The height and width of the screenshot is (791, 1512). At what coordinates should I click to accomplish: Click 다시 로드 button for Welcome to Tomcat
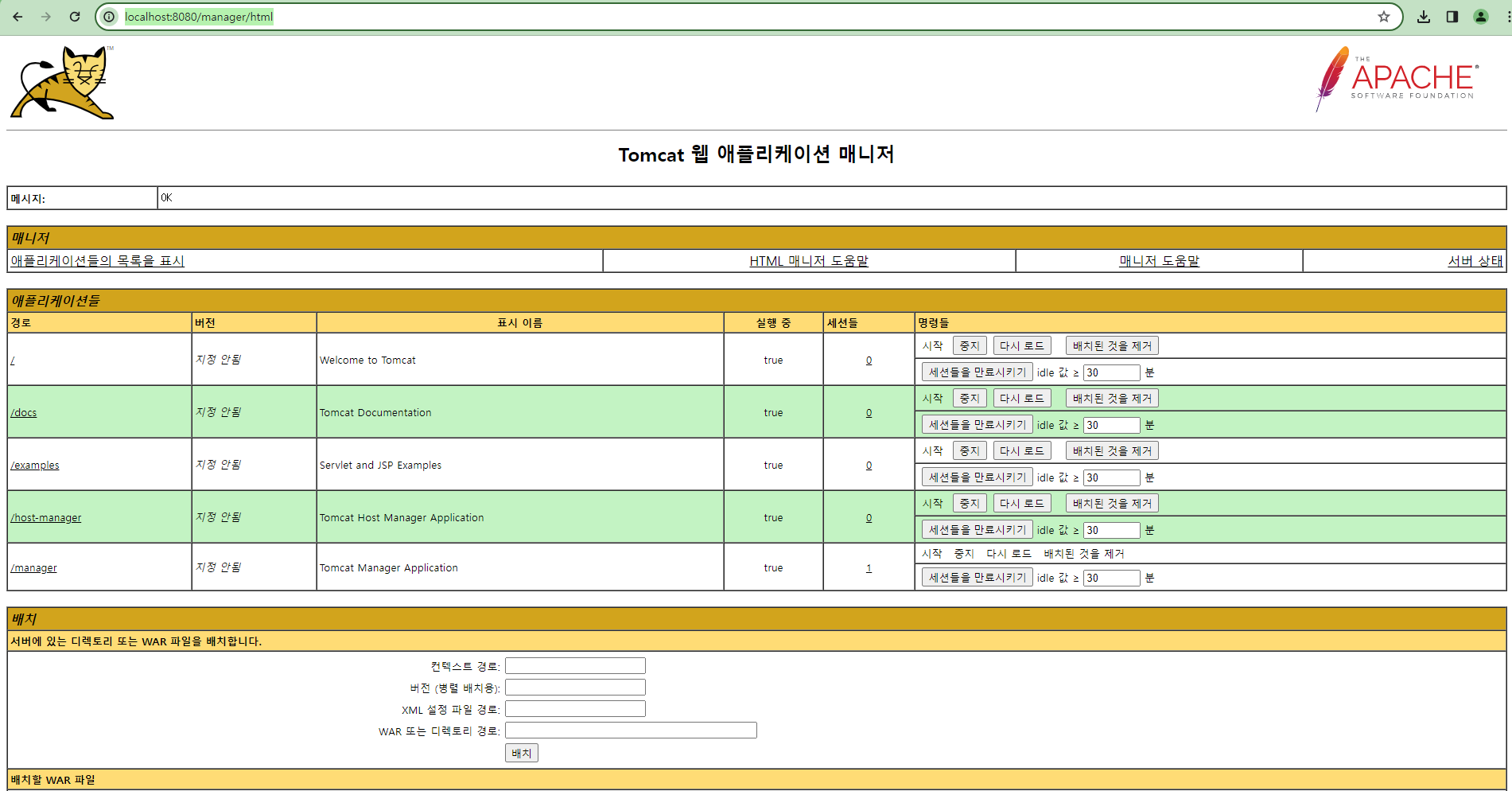point(1022,346)
